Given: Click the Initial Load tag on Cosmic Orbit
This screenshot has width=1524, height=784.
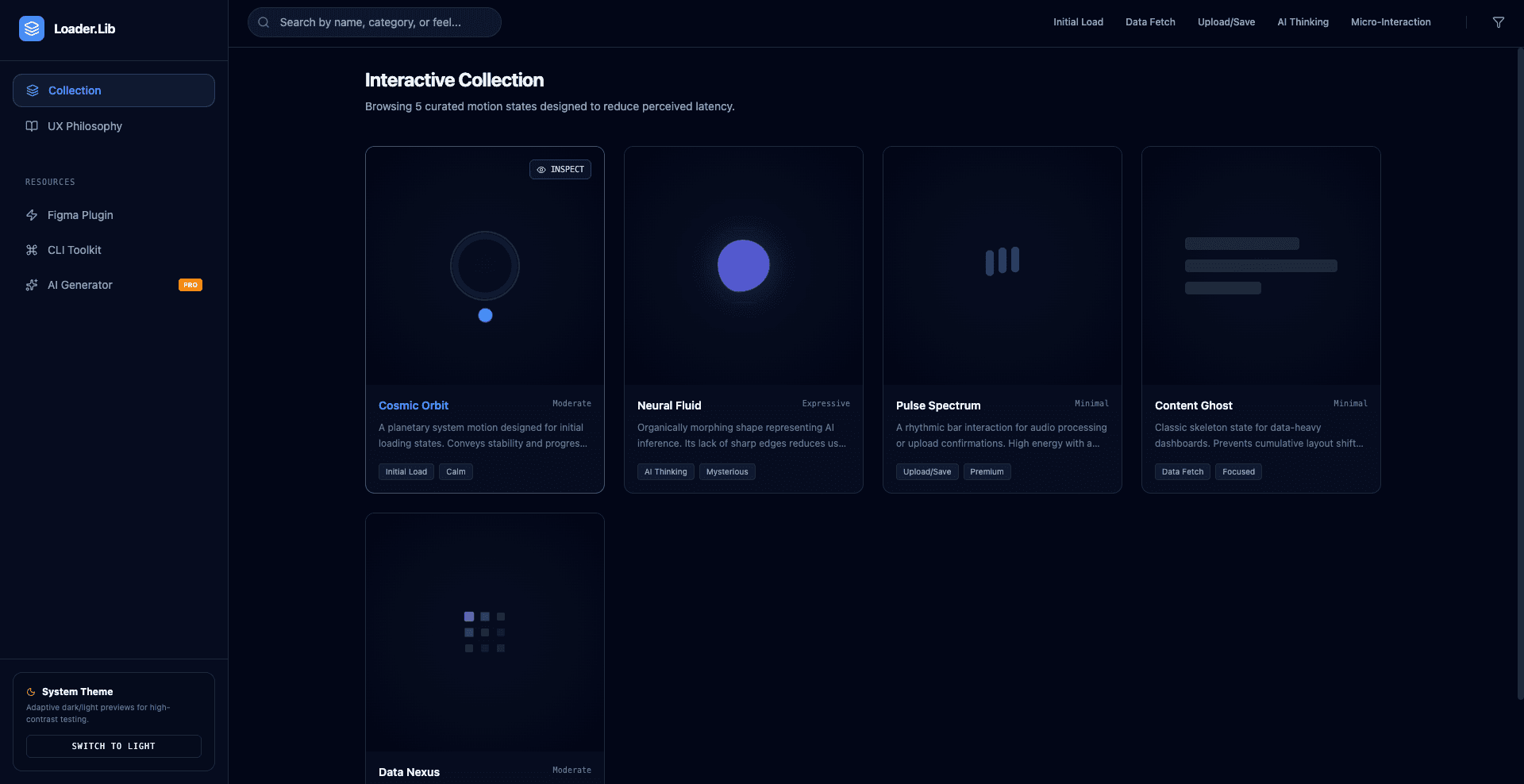Looking at the screenshot, I should 406,472.
